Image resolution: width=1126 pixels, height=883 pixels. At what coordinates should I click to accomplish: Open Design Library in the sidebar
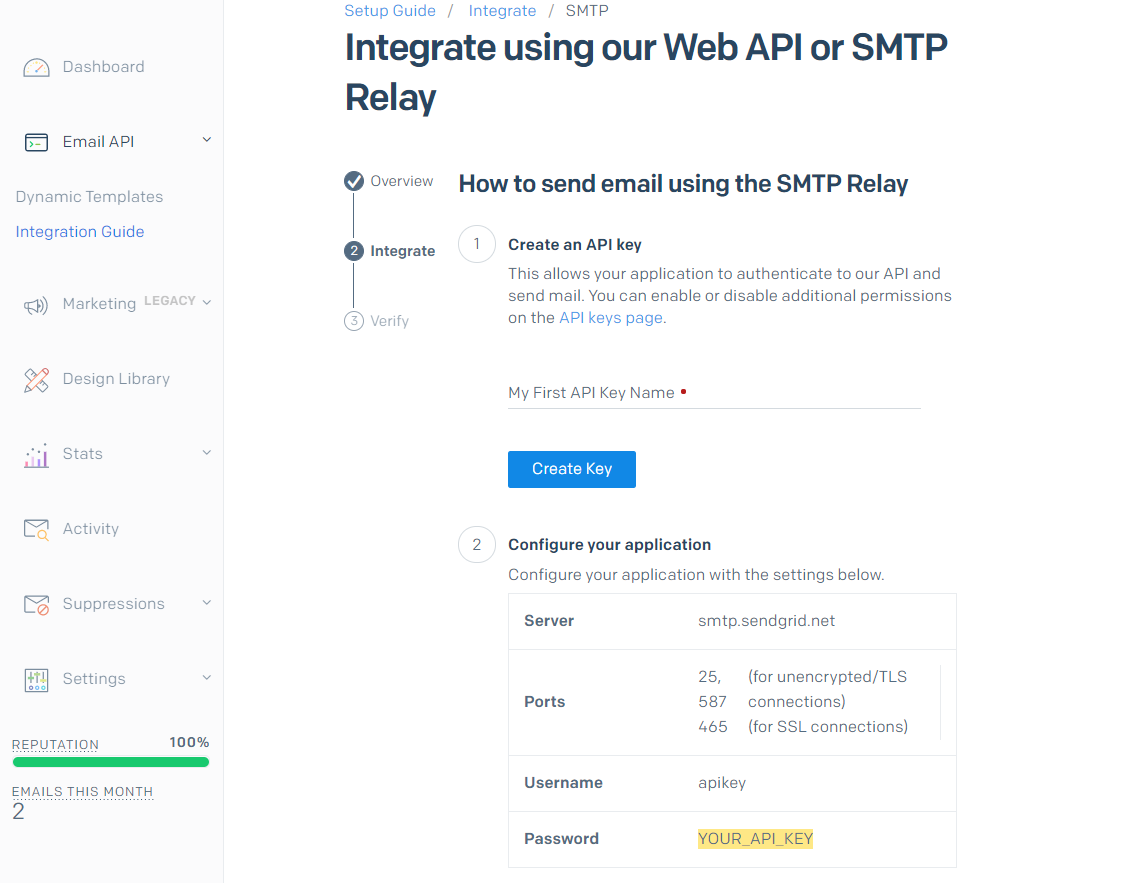point(116,378)
